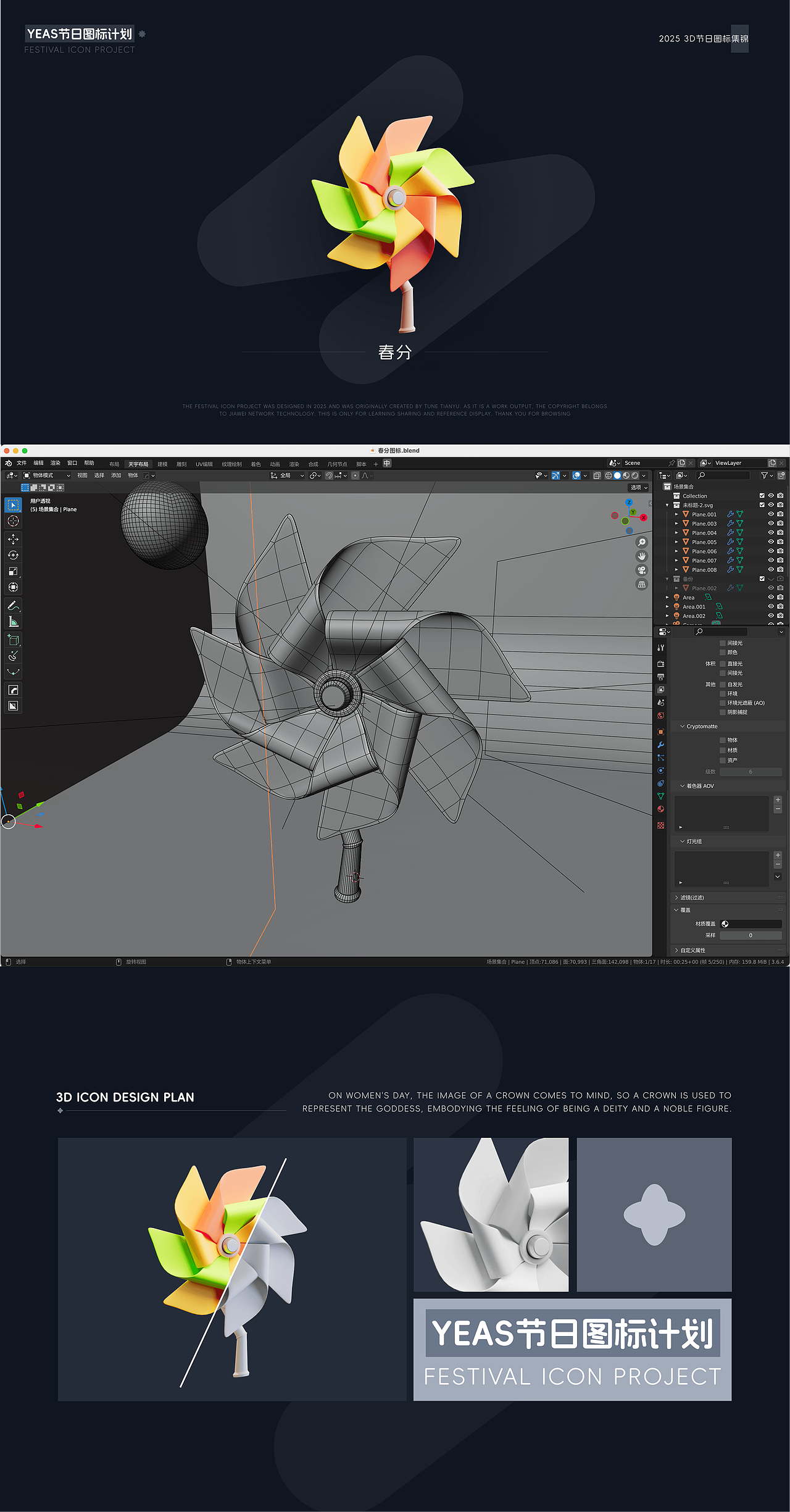
Task: Open the viewport 视图 menu
Action: point(82,475)
